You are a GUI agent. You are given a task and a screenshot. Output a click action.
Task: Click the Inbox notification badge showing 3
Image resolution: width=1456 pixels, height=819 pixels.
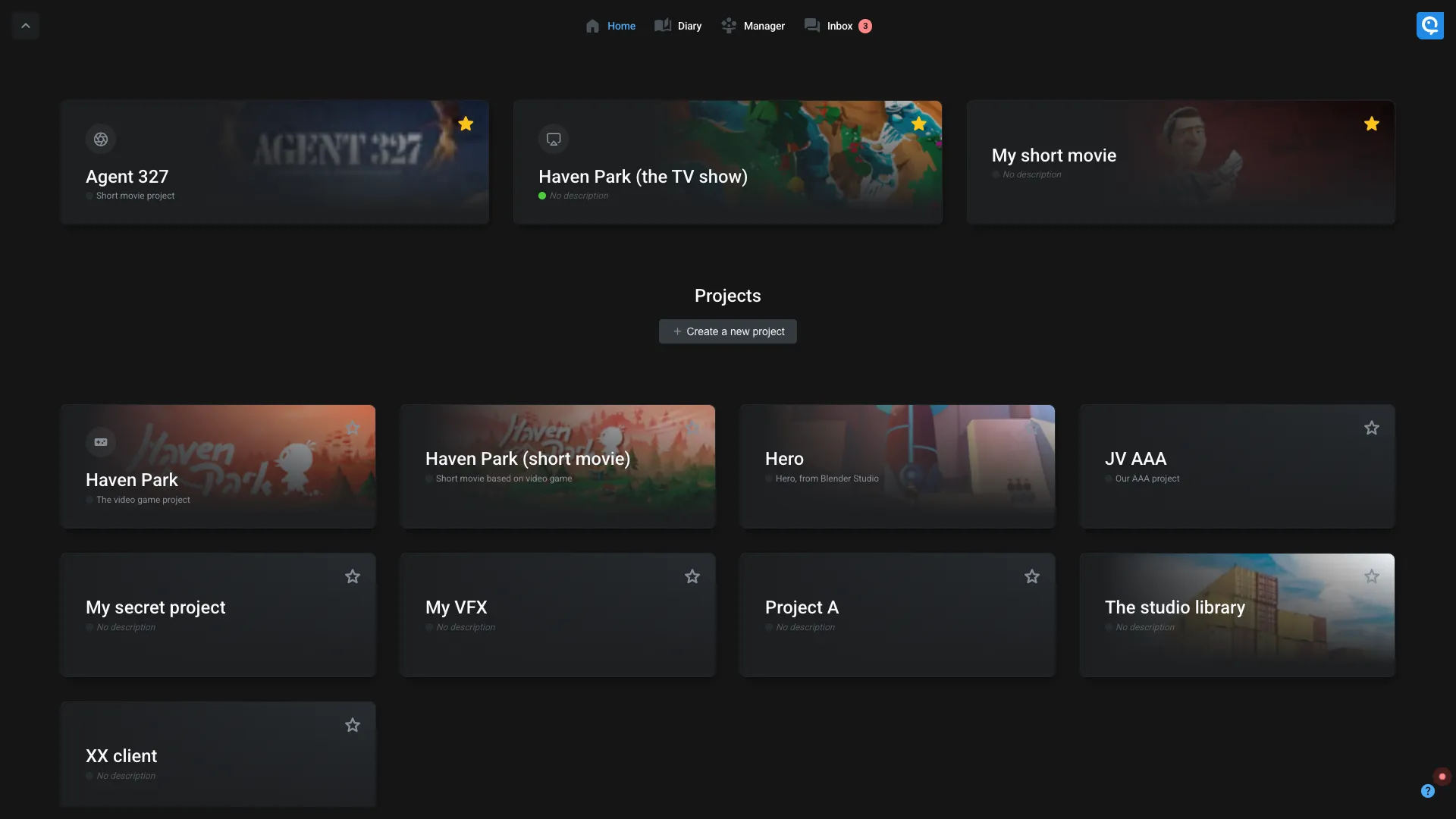[x=865, y=26]
